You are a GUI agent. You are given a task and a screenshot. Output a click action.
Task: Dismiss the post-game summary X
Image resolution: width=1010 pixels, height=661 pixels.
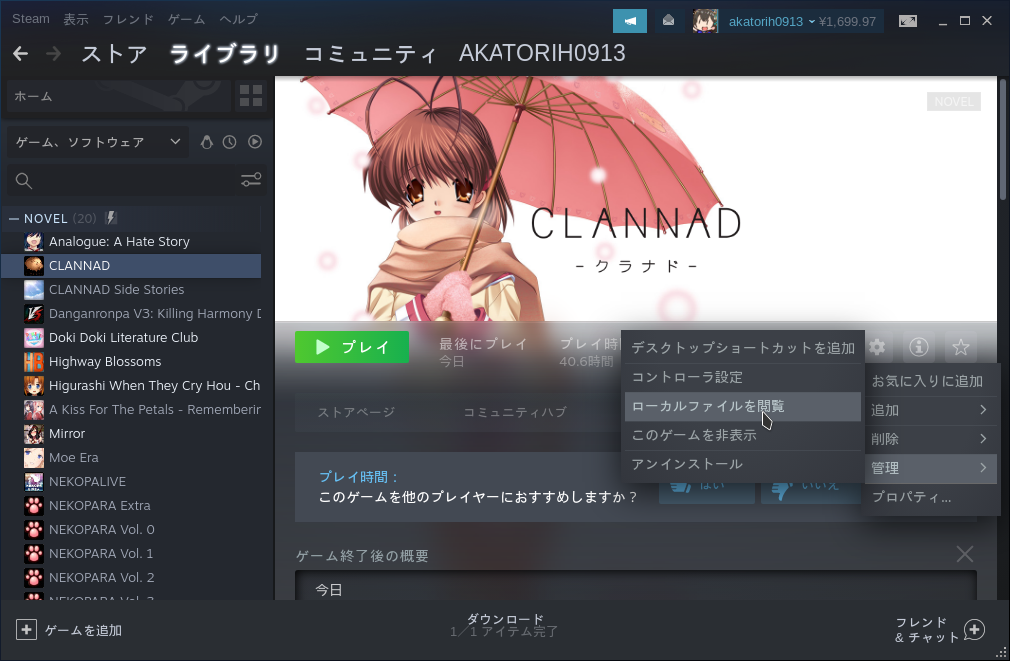[965, 554]
